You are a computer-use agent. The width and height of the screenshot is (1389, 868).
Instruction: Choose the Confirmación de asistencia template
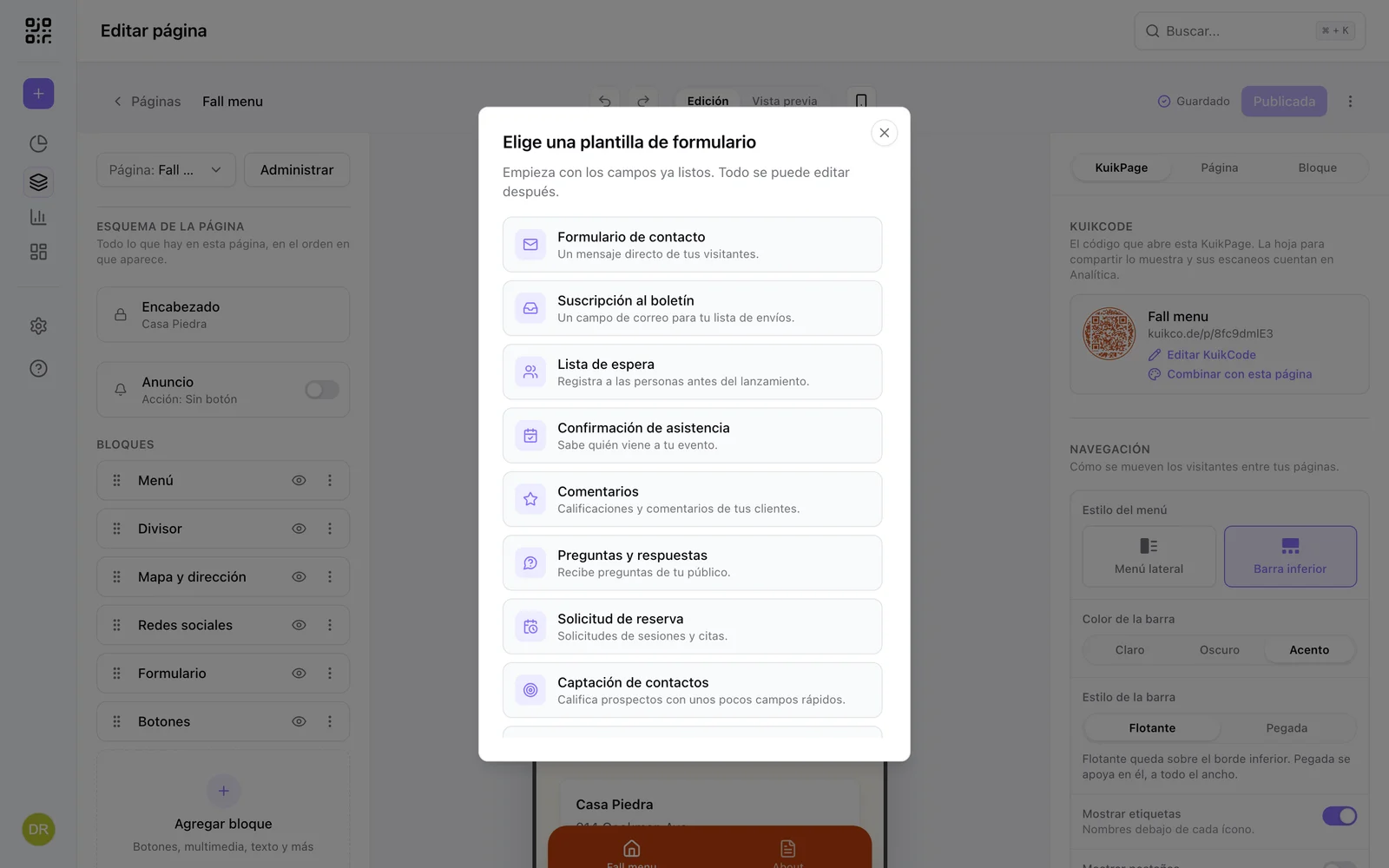pos(692,436)
